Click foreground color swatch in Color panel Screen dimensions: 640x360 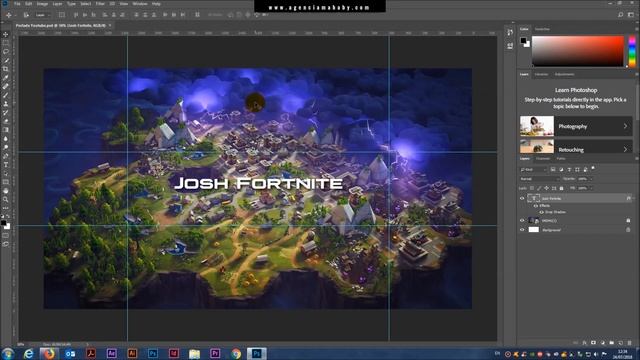[x=523, y=40]
